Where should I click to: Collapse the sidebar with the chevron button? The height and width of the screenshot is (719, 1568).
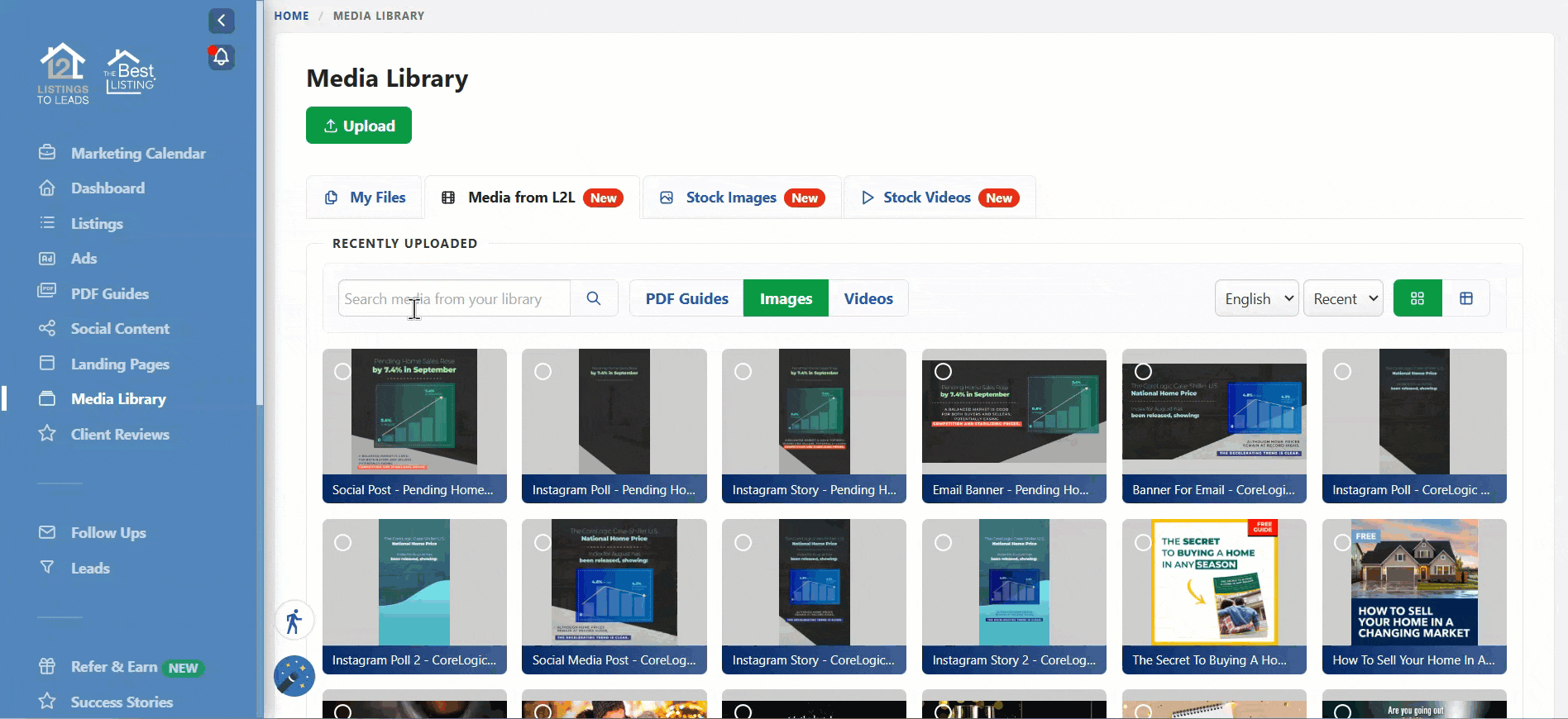[x=222, y=21]
